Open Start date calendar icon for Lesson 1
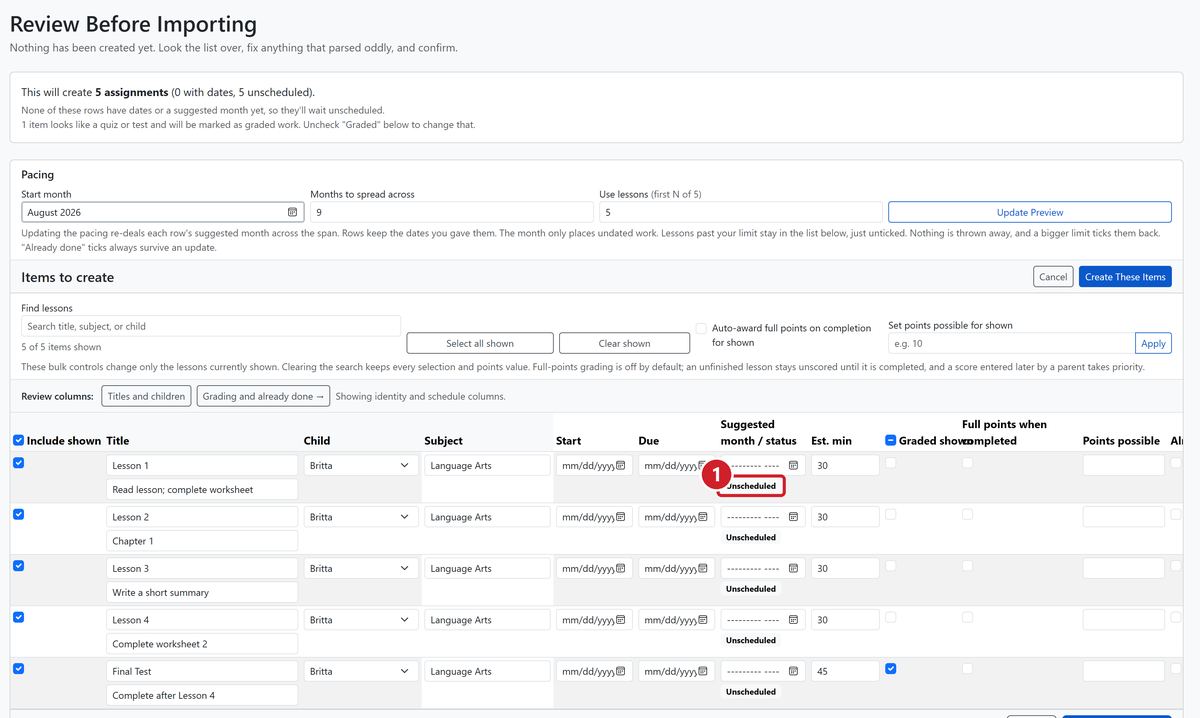 pyautogui.click(x=621, y=465)
